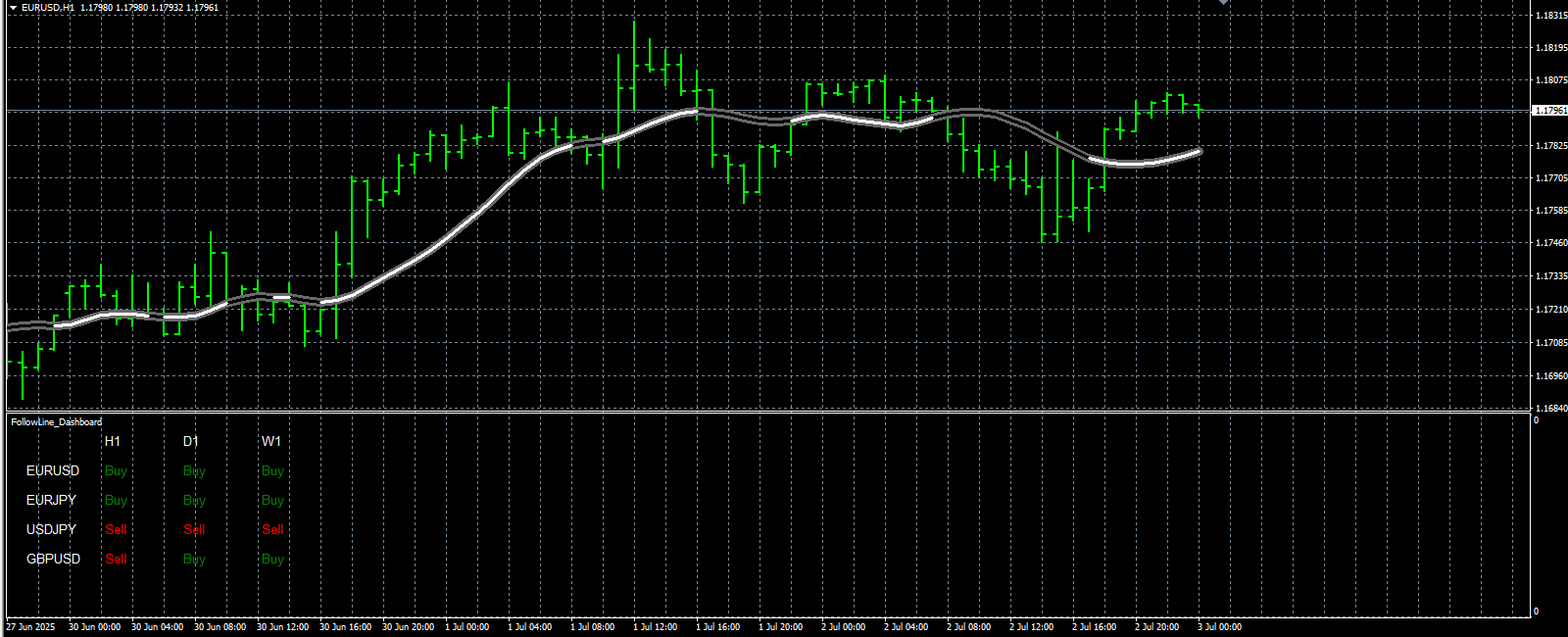Click the 30 Jun 16:00 time label
The image size is (1568, 637).
pos(346,627)
